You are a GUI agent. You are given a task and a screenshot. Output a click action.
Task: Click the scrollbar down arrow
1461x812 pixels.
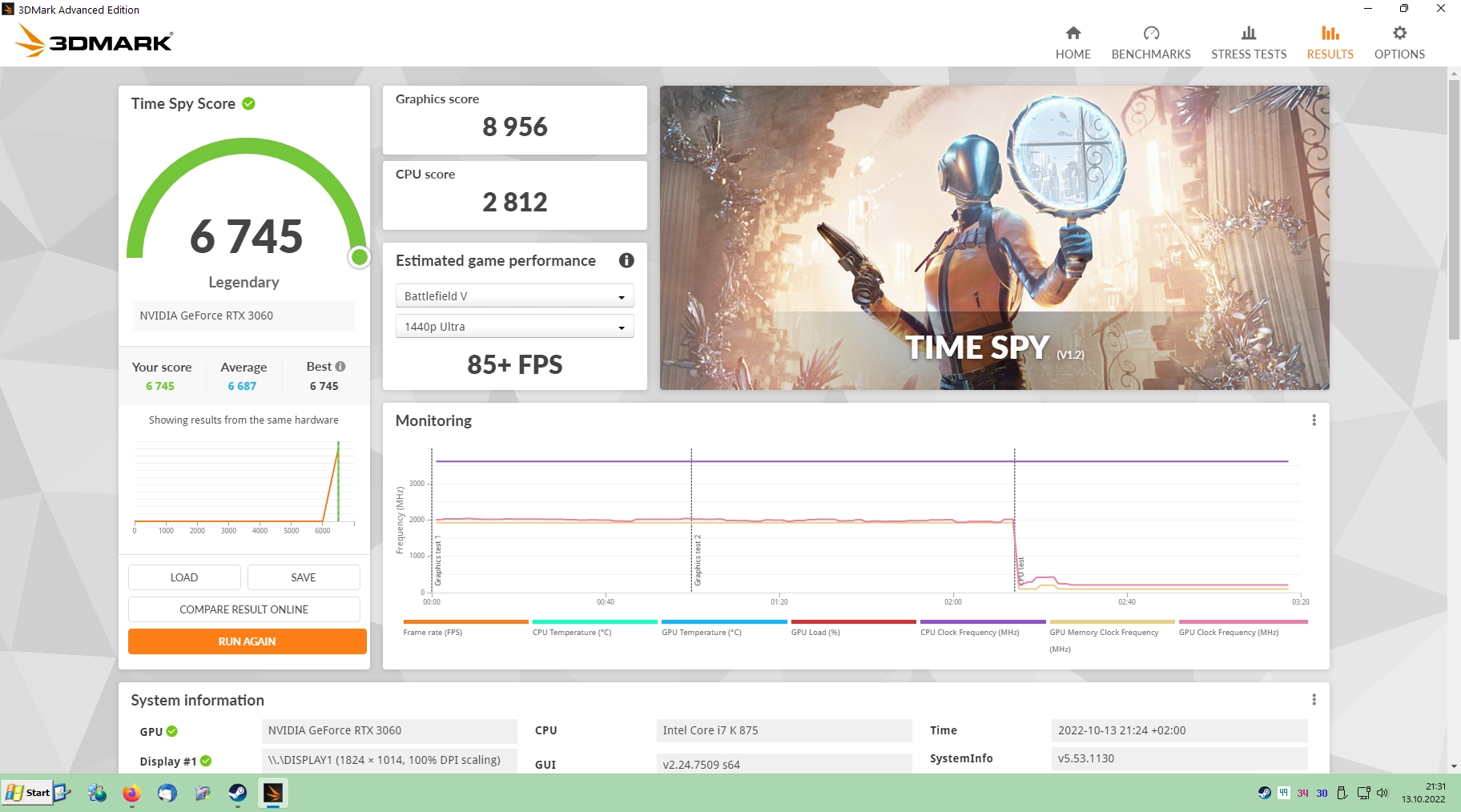(1454, 766)
